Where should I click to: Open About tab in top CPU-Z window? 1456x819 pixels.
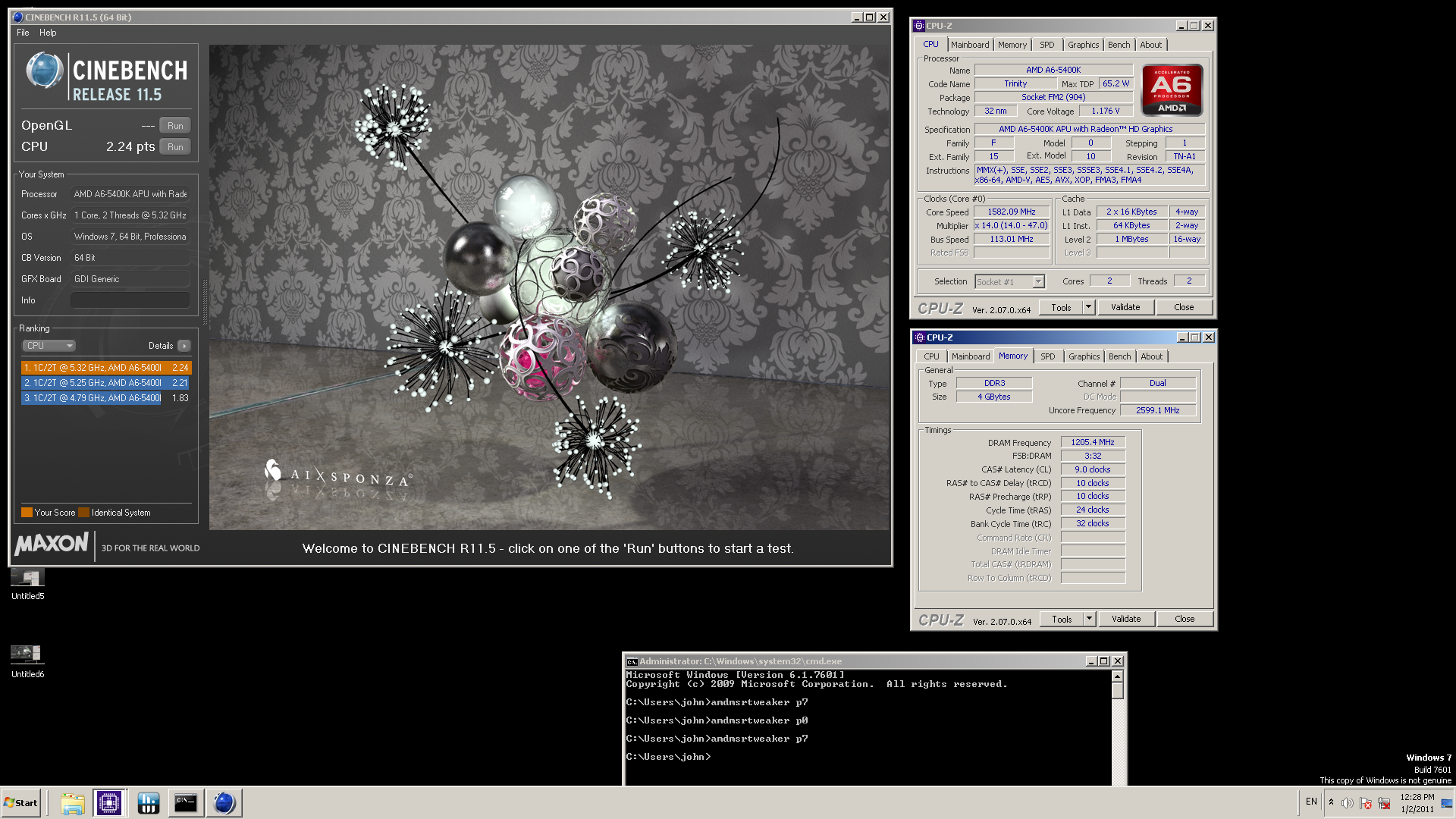1150,45
